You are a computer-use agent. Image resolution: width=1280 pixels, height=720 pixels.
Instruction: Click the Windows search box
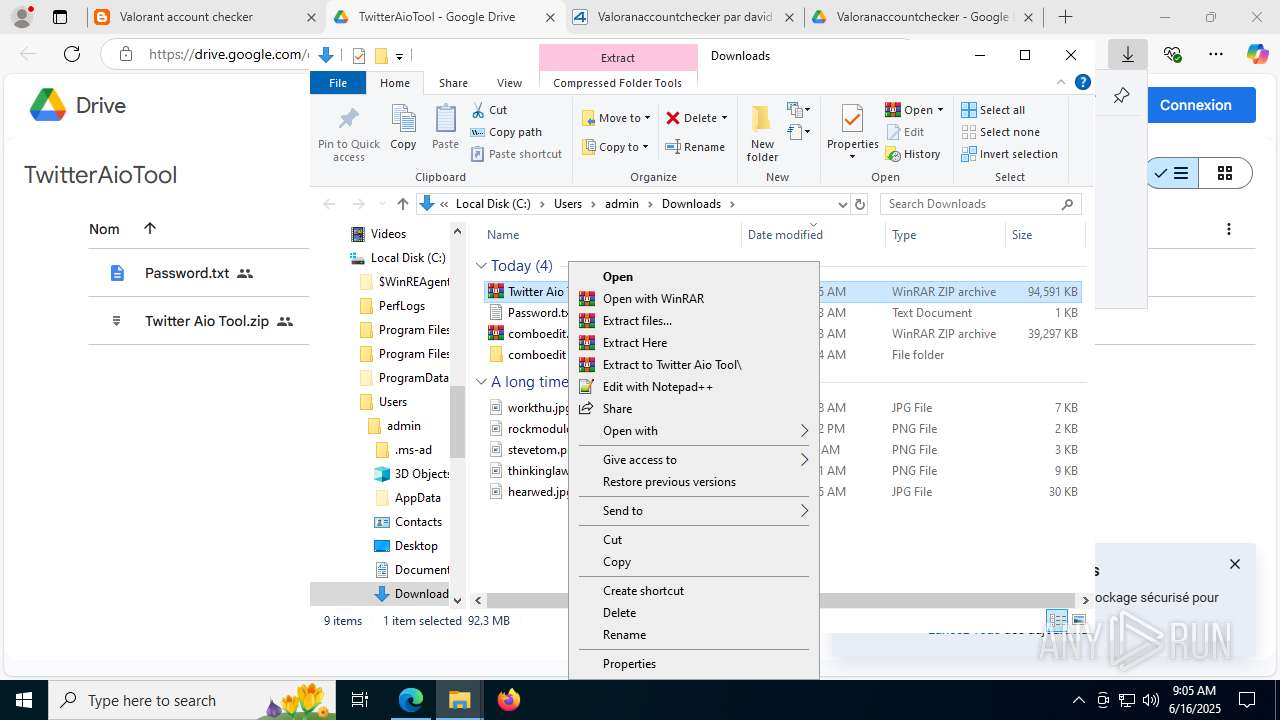pos(190,700)
